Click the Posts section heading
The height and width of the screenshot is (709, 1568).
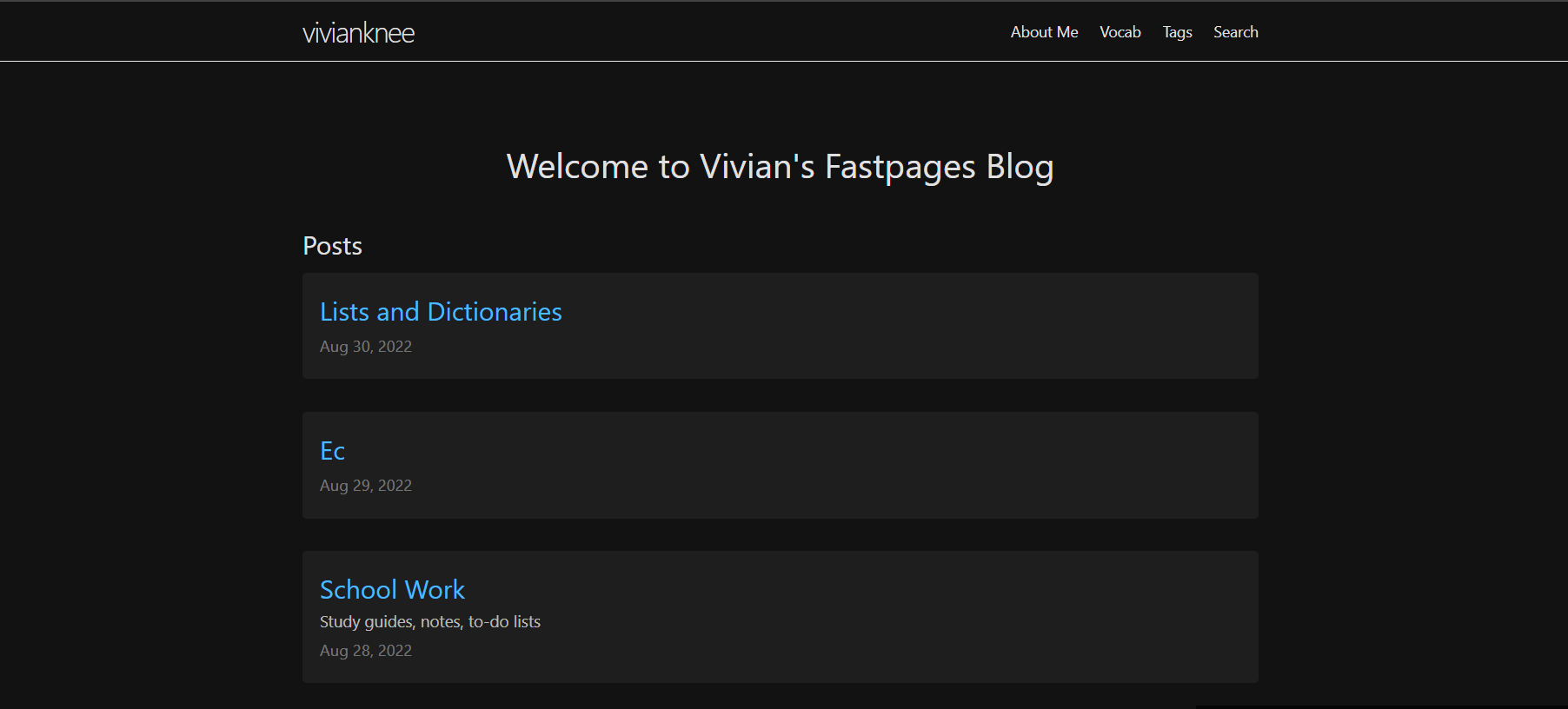click(x=332, y=245)
